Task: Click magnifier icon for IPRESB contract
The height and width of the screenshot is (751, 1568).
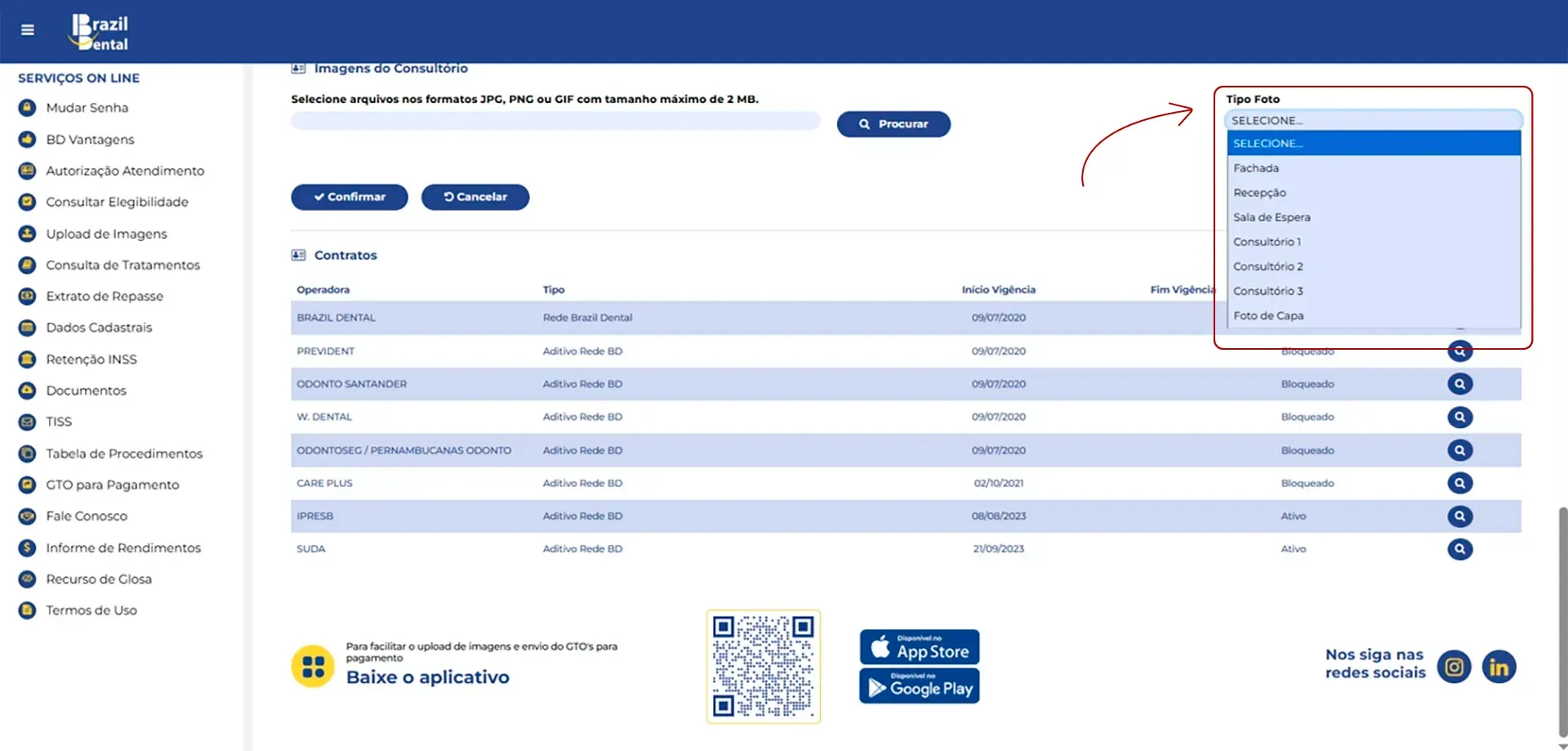Action: [x=1459, y=516]
